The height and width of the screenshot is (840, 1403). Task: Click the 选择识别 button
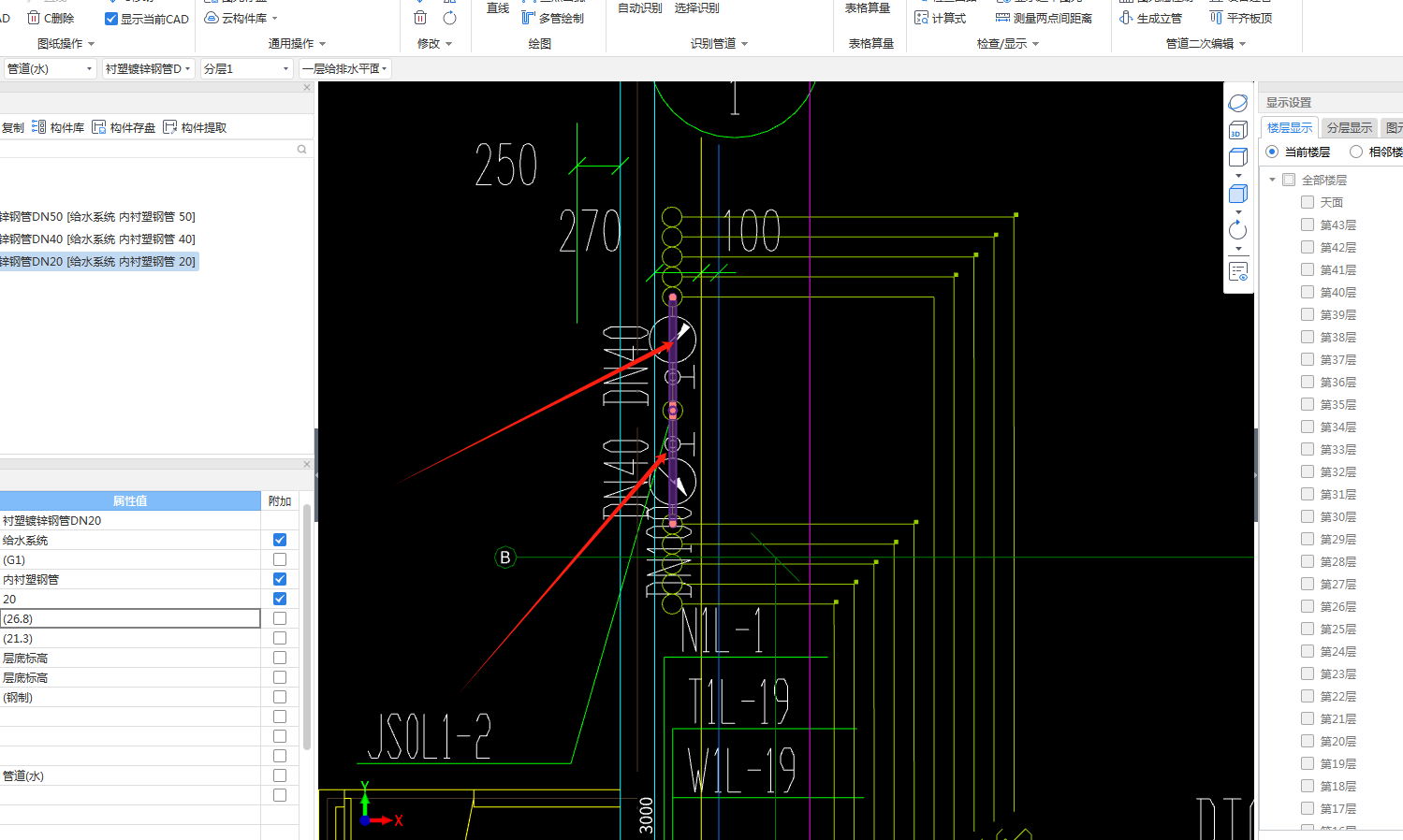[x=697, y=7]
